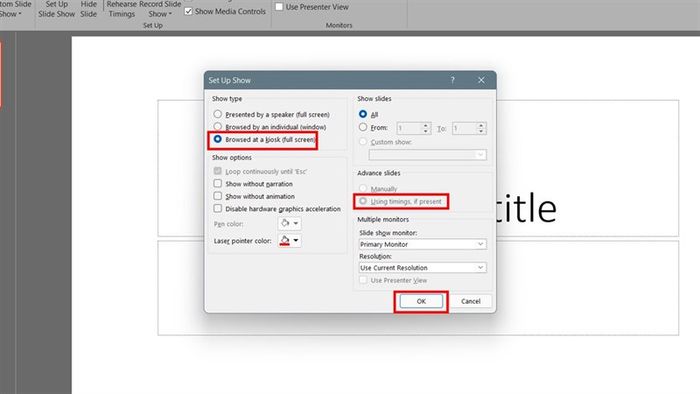
Task: Toggle Loop continuously until 'Esc' checkbox
Action: coord(217,171)
